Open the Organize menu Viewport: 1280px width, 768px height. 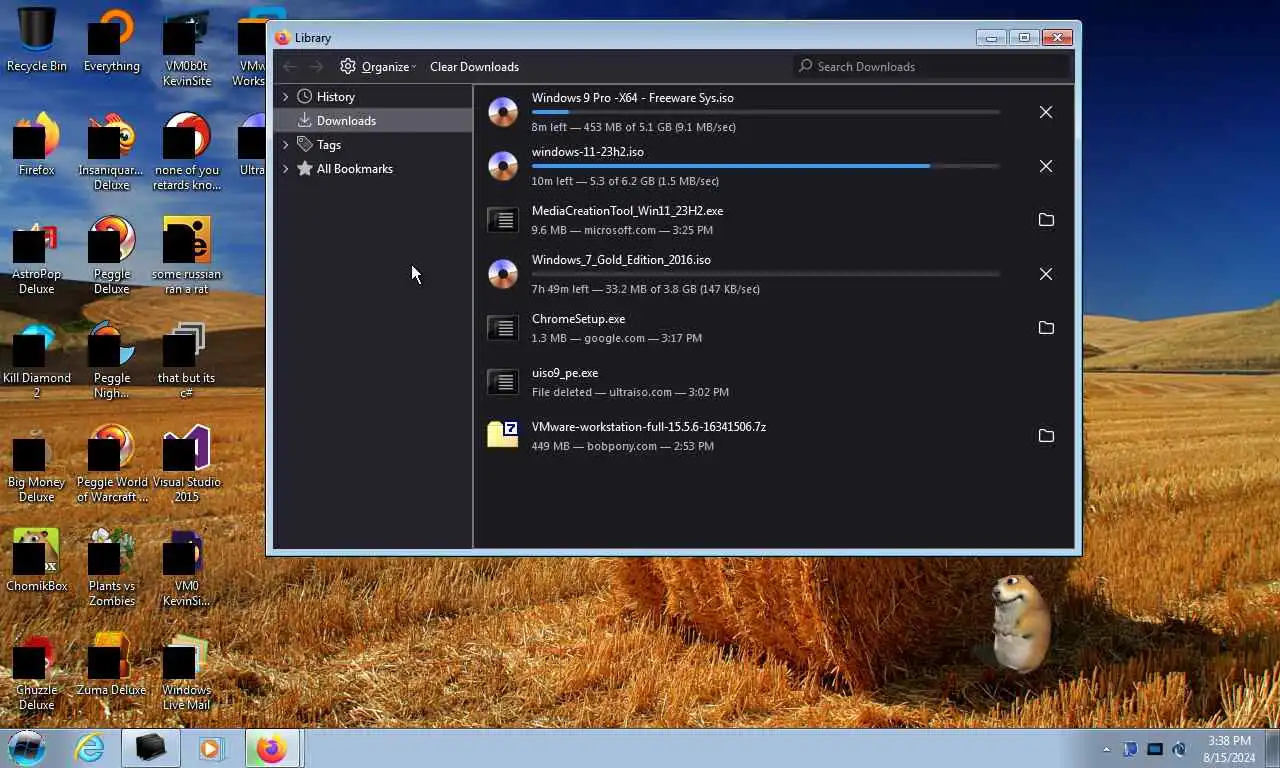pos(378,66)
